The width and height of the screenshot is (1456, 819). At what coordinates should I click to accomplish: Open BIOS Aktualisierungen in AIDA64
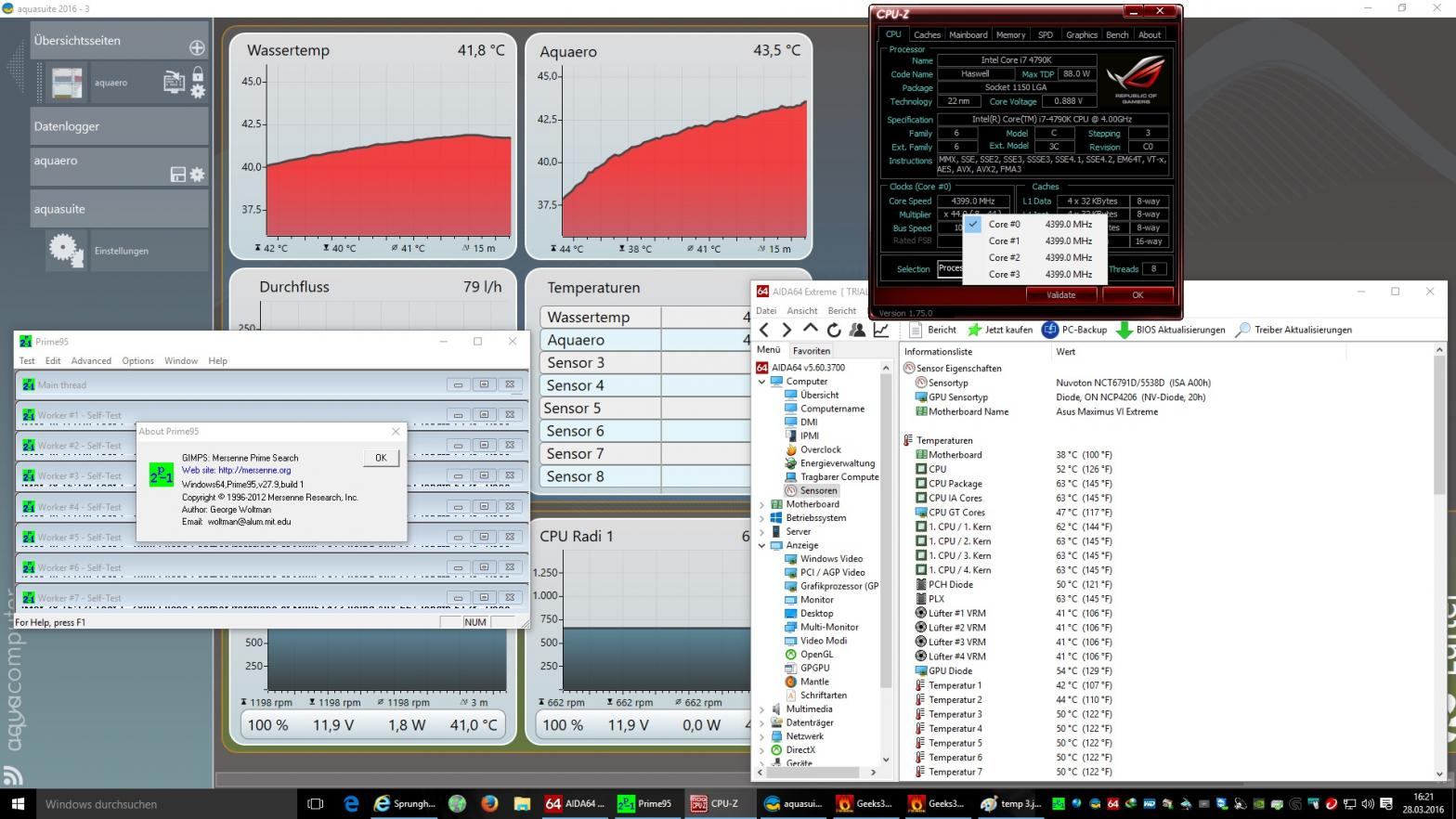click(1170, 330)
